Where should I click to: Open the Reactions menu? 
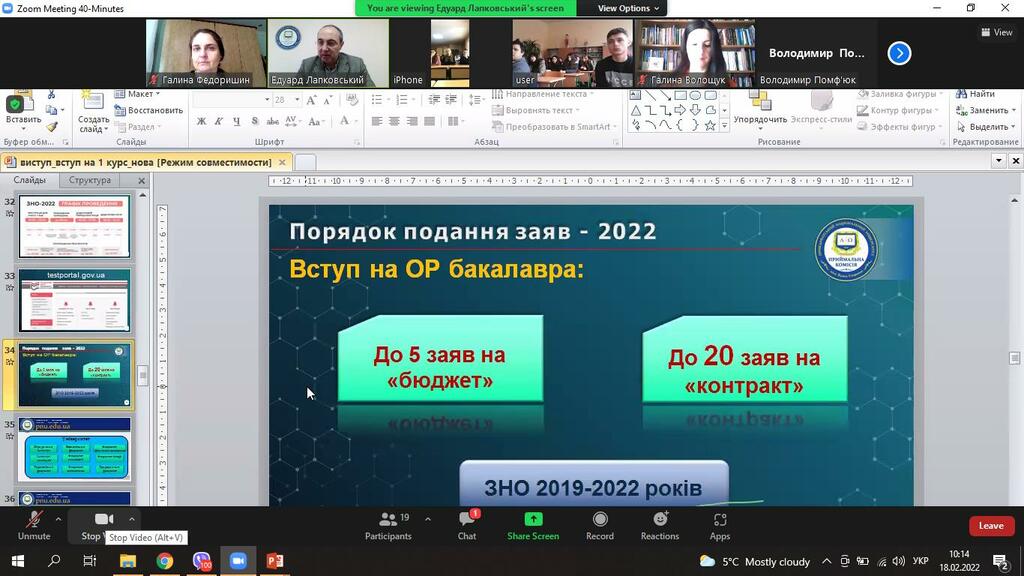pos(660,525)
